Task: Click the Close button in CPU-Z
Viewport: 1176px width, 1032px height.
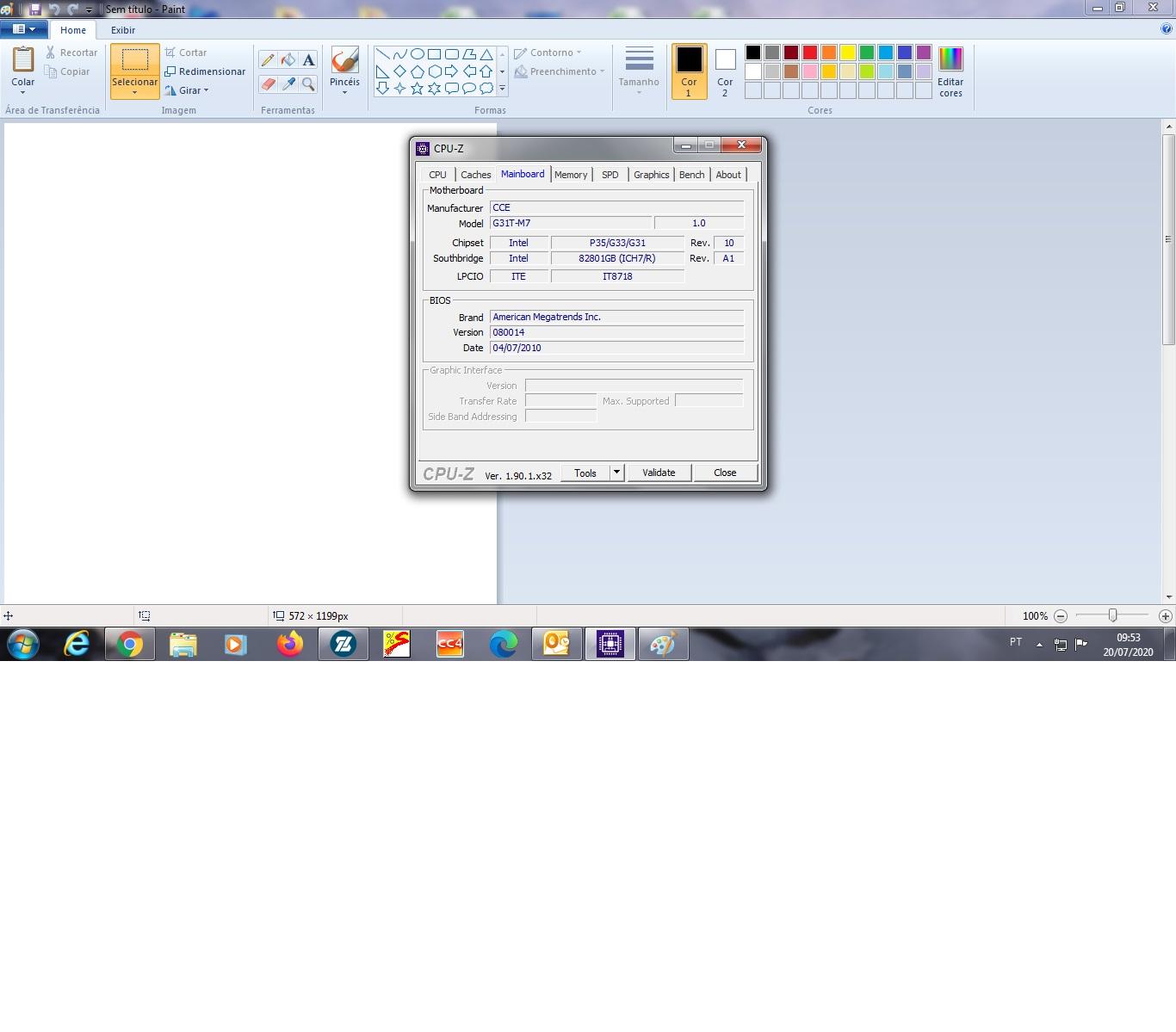Action: coord(725,473)
